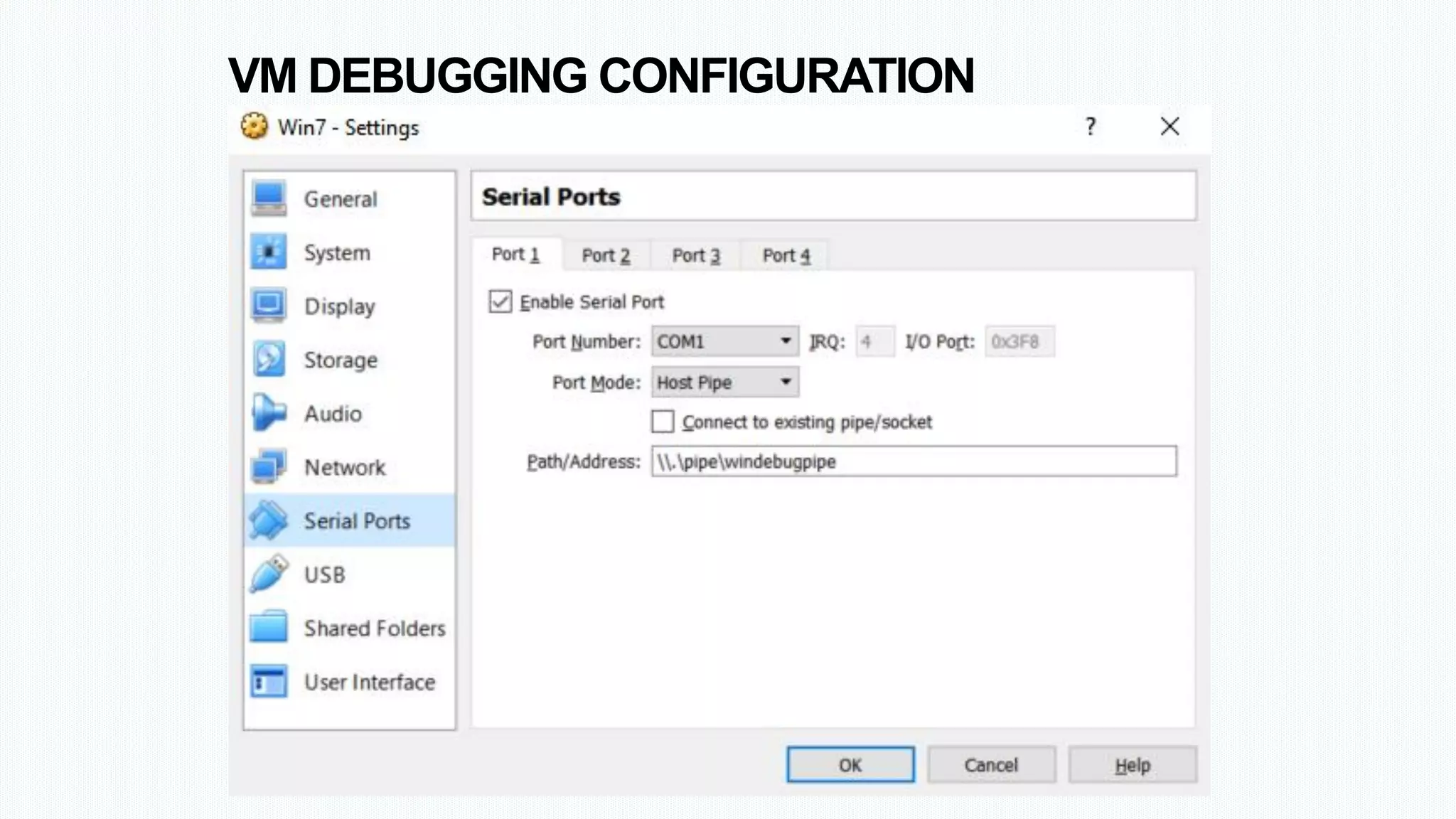1456x819 pixels.
Task: Select the System chip icon
Action: pyautogui.click(x=269, y=252)
